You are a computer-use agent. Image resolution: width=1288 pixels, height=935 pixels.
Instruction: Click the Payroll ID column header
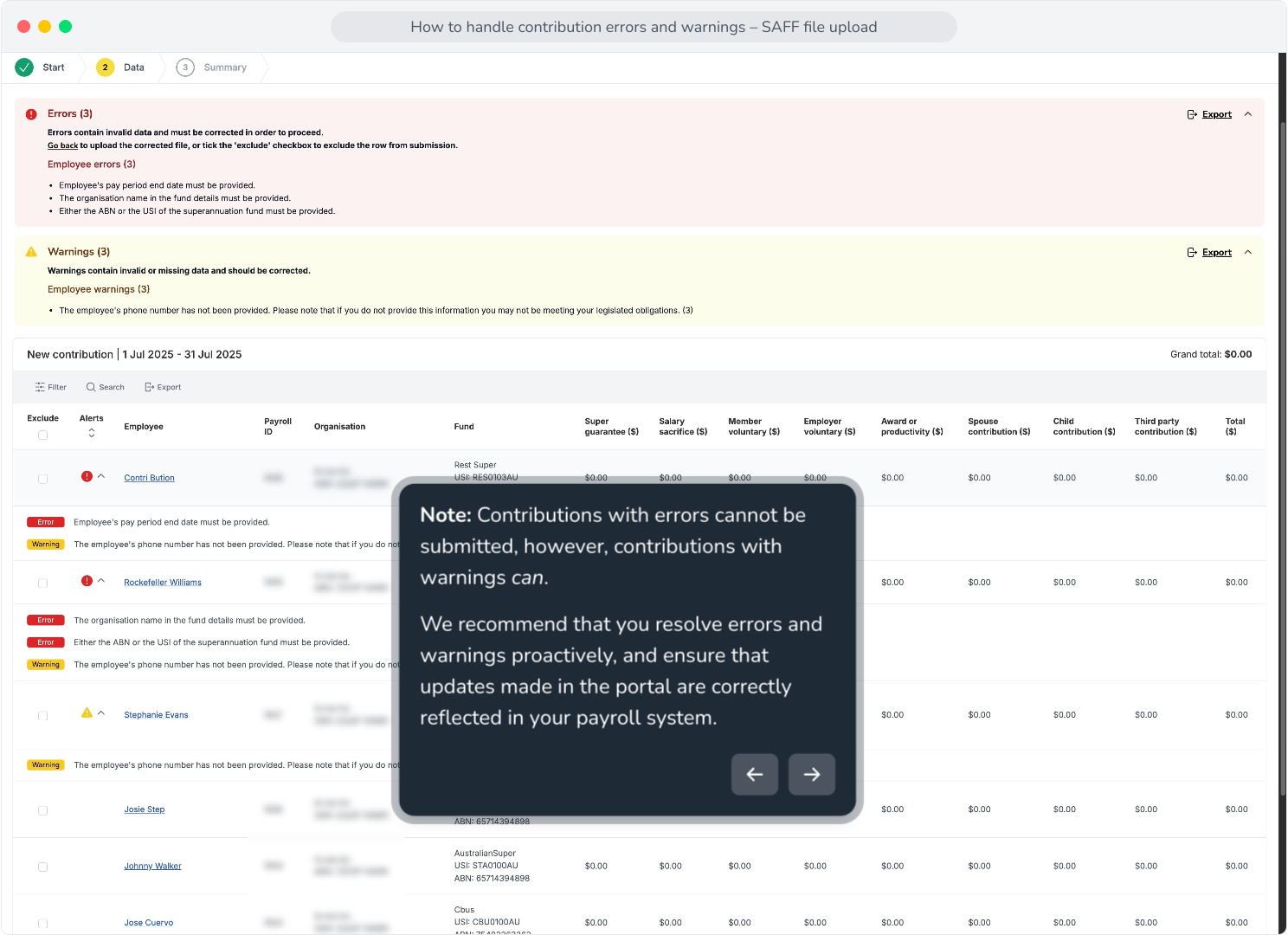click(278, 427)
